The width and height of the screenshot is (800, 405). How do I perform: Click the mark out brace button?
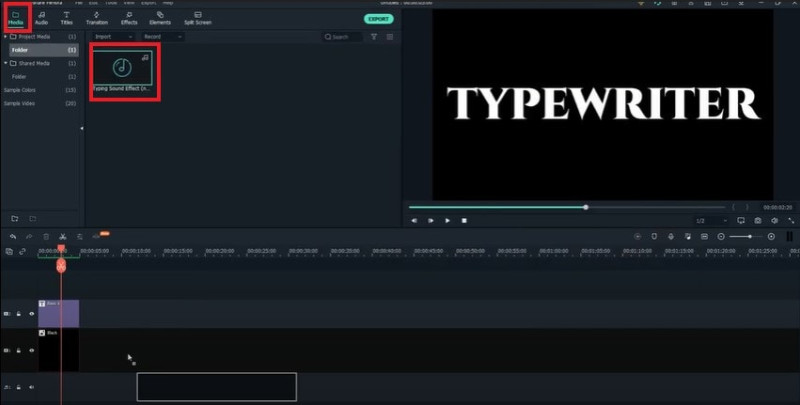(x=747, y=208)
